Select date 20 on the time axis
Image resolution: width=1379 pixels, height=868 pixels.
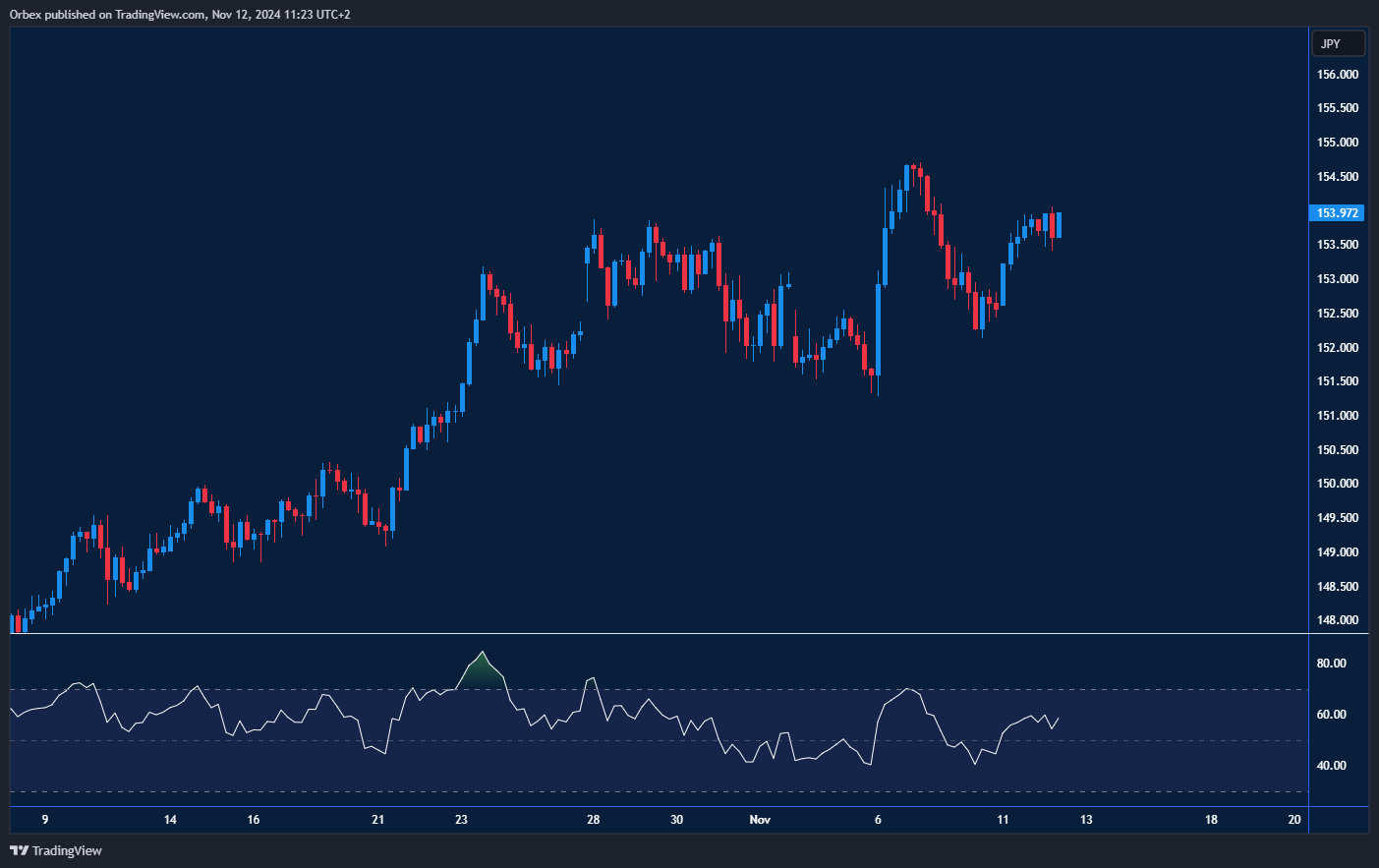coord(1293,820)
